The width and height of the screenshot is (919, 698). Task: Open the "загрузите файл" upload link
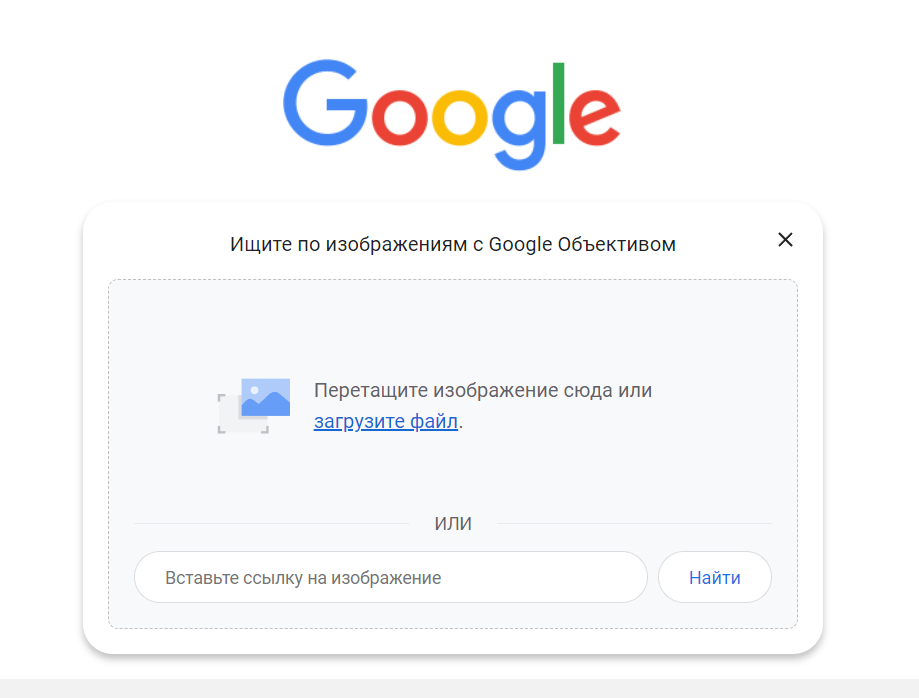click(386, 422)
